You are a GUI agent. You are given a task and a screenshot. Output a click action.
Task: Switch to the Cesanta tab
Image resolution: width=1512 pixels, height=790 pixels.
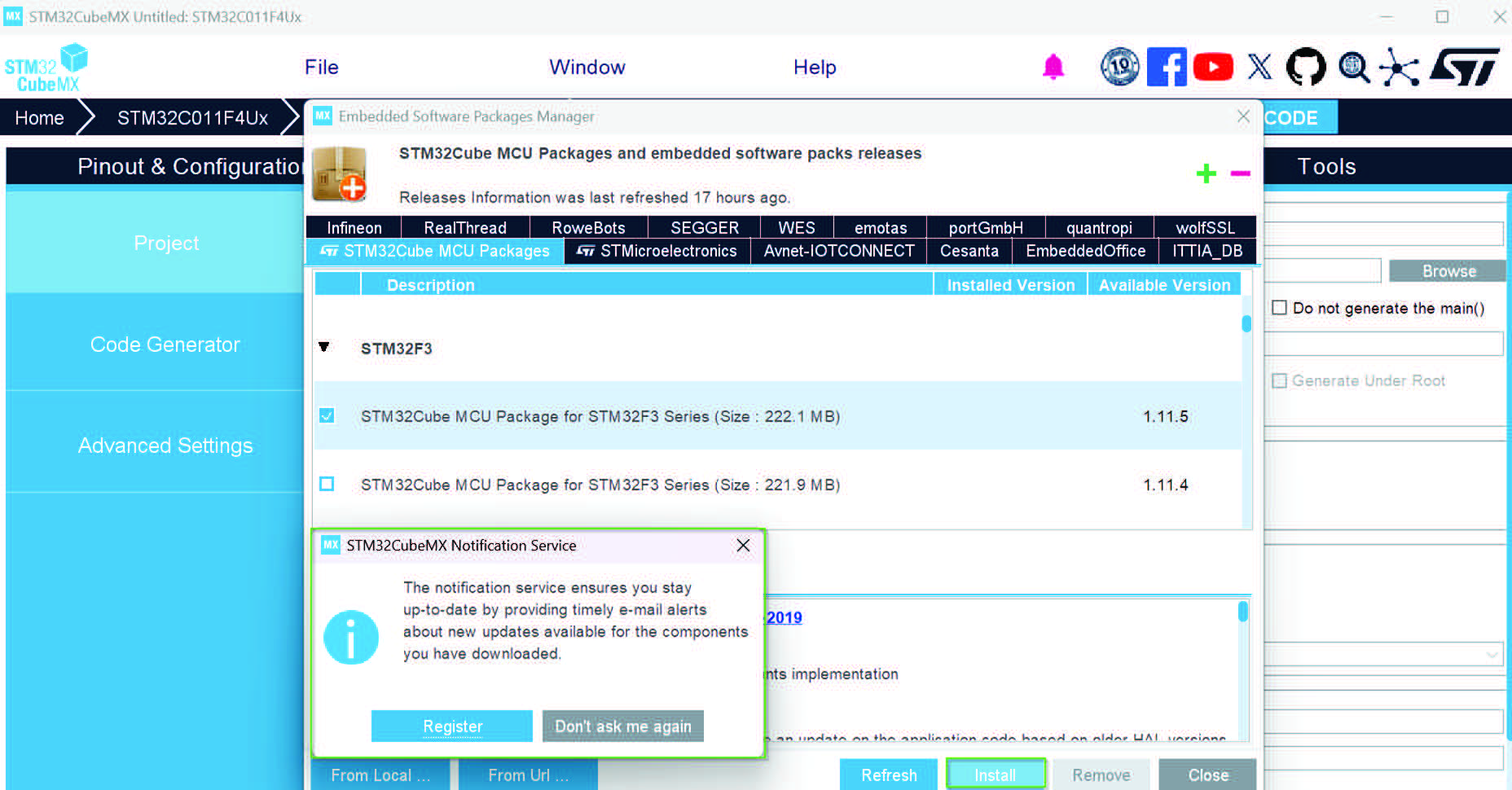[x=969, y=251]
